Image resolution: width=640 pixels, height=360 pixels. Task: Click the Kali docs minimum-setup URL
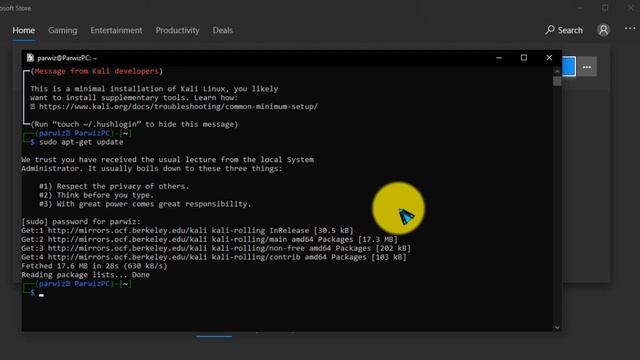click(x=178, y=107)
